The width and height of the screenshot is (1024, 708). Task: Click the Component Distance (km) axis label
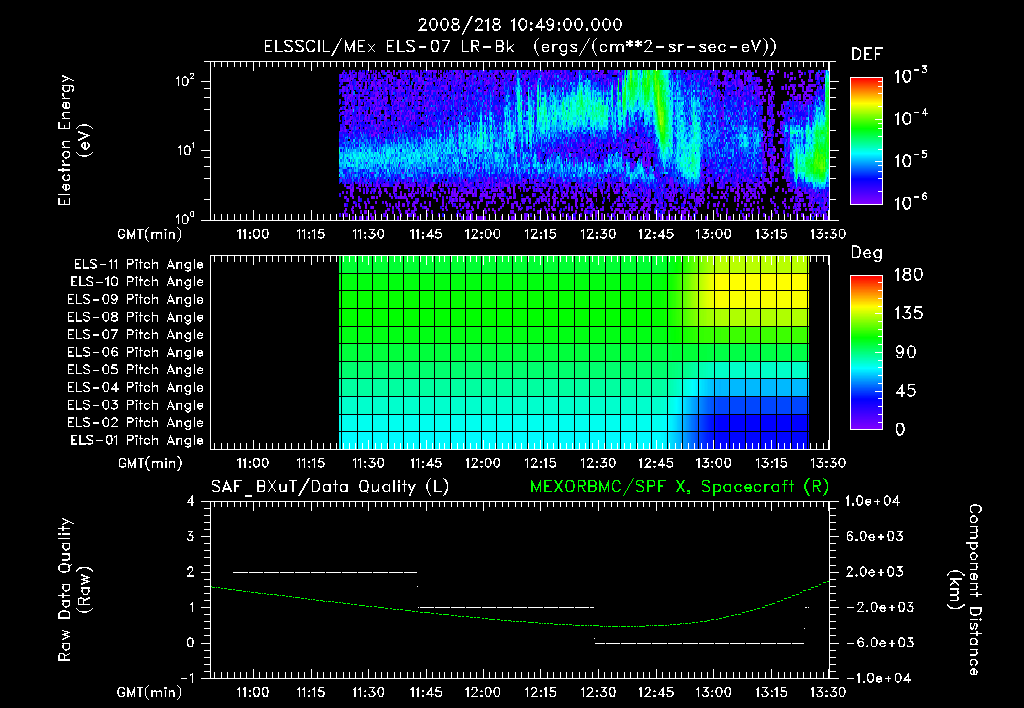coord(965,590)
